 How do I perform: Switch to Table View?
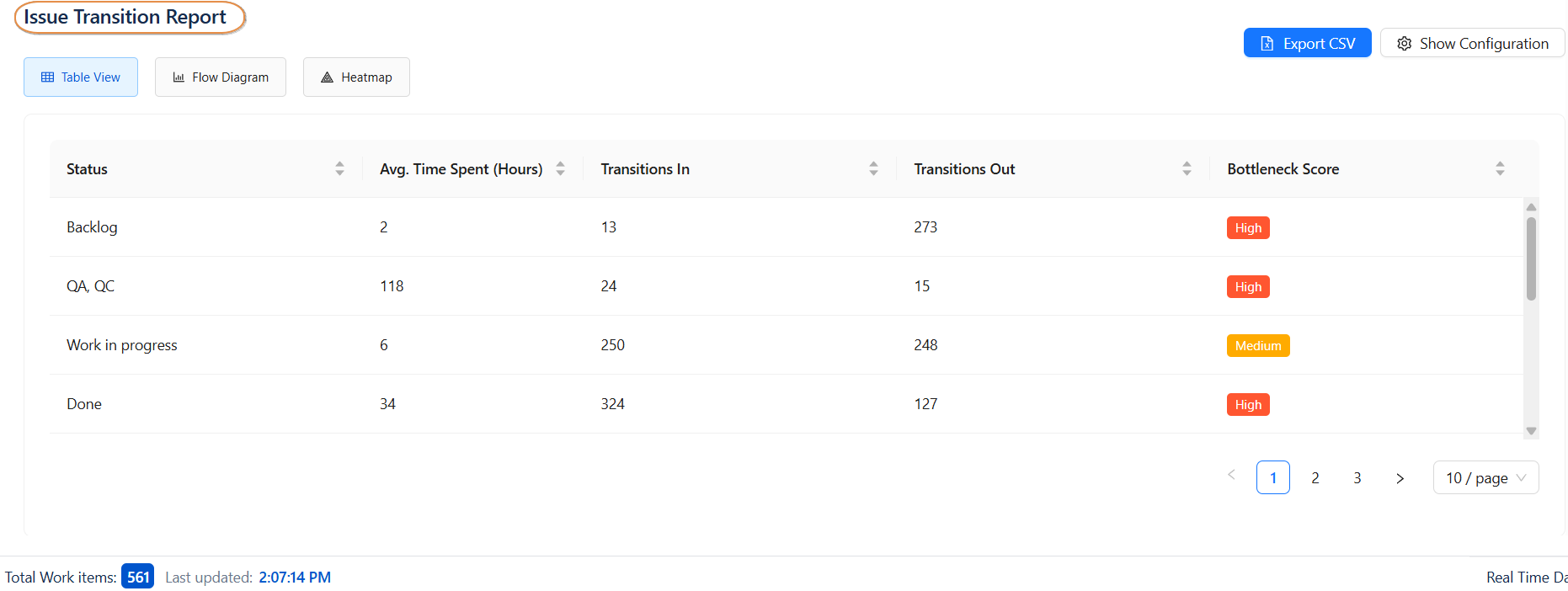81,77
